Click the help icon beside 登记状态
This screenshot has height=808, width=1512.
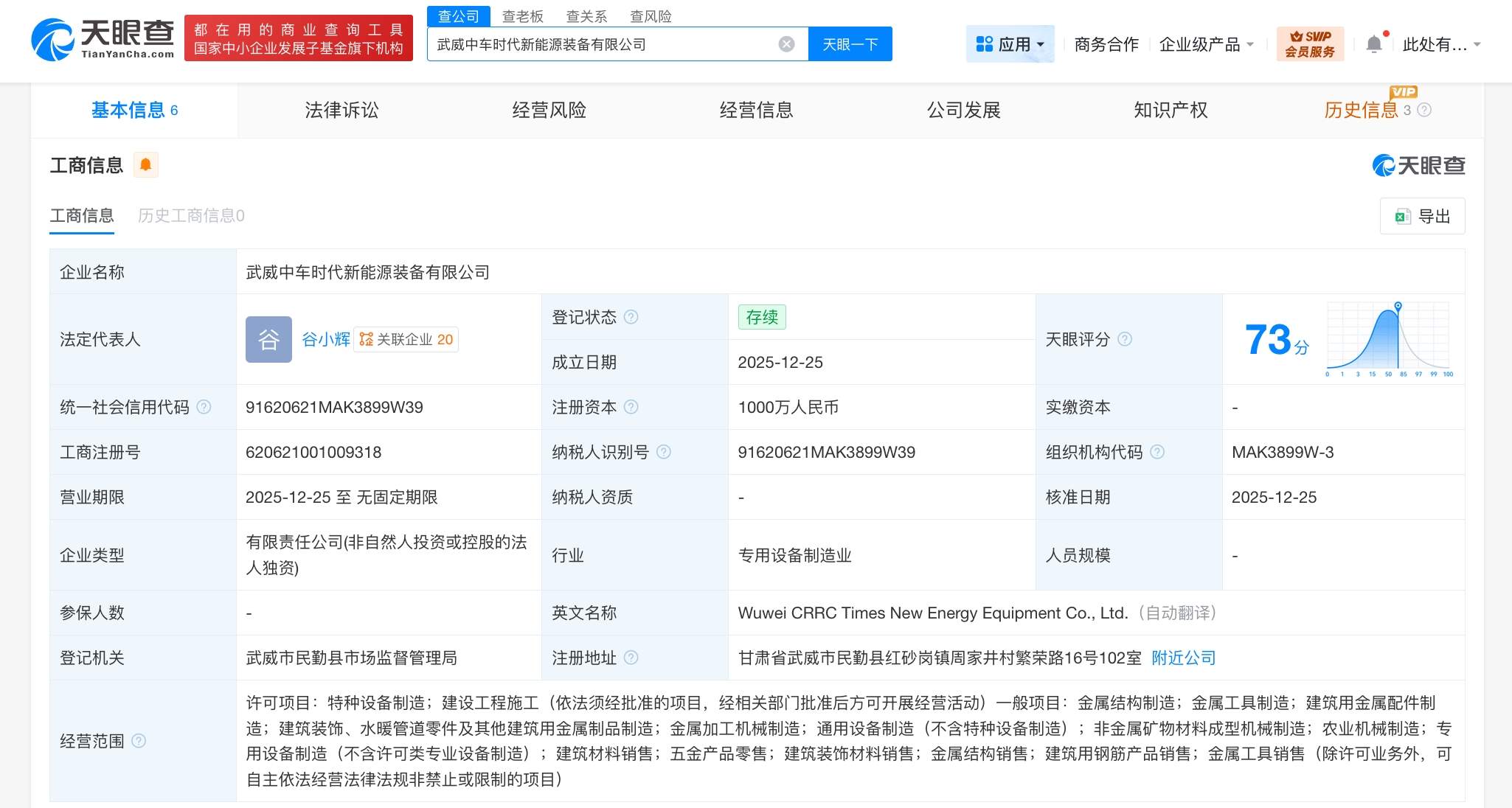tap(631, 317)
